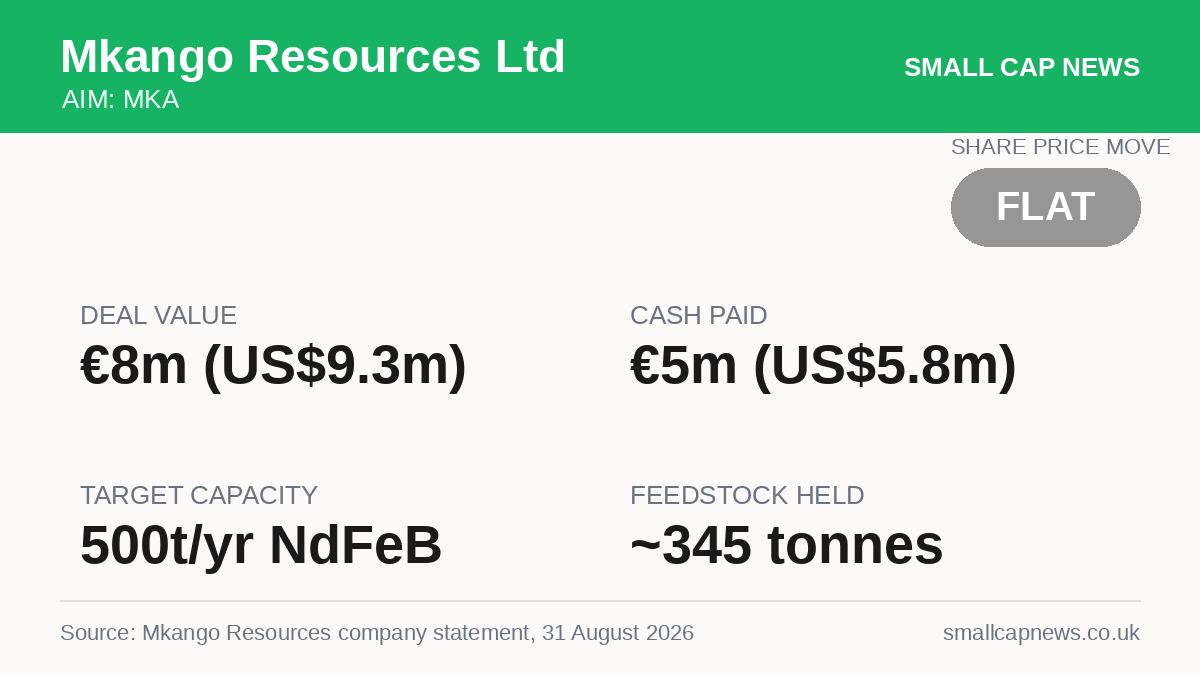Click the CASH PAID label
Viewport: 1200px width, 675px height.
pos(699,316)
